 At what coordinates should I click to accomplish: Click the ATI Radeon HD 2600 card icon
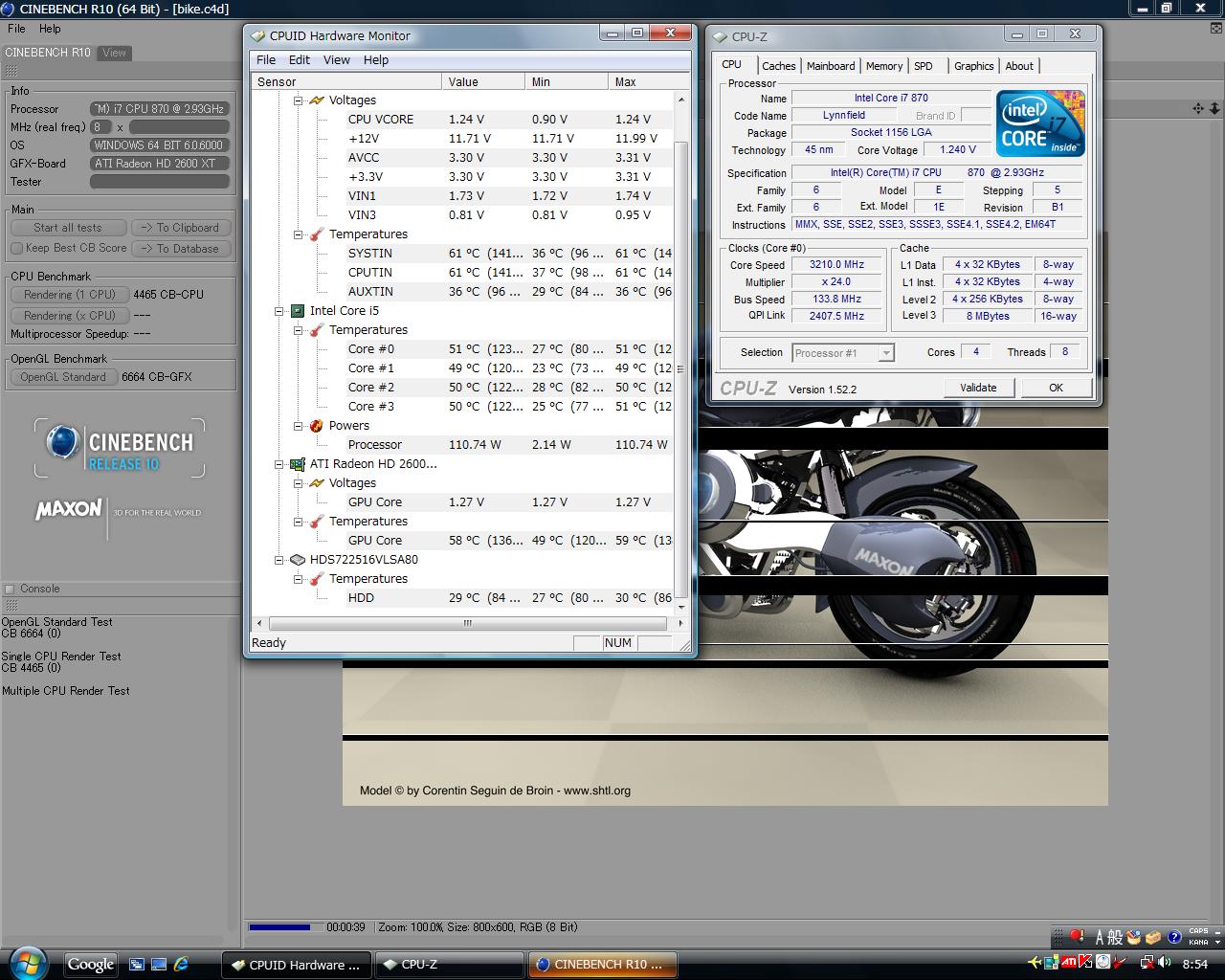click(298, 464)
